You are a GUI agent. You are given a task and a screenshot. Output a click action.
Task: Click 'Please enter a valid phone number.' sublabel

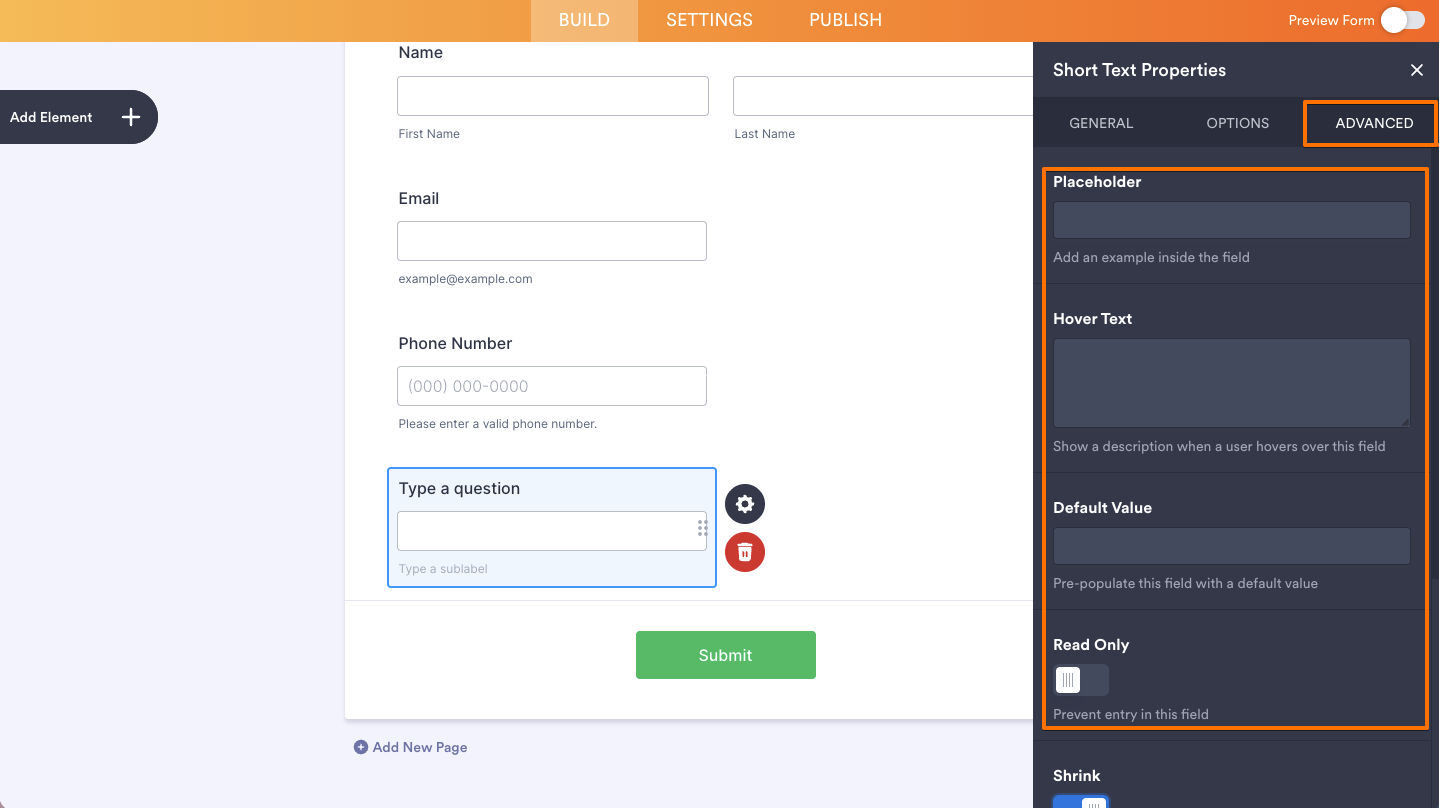497,424
